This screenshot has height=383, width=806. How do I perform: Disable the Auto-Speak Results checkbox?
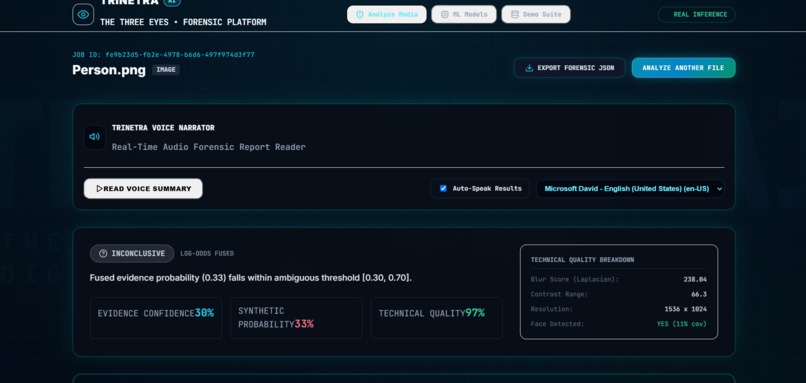443,189
